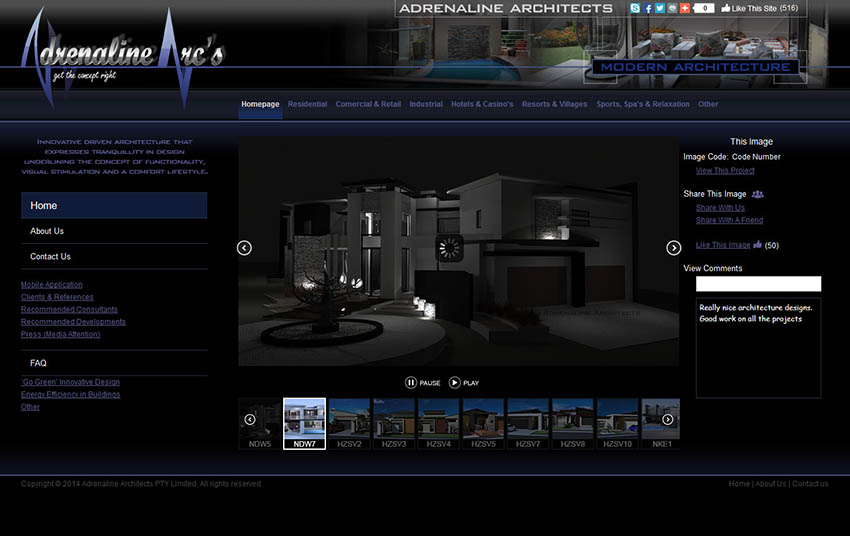Open the Residential tab
850x536 pixels.
tap(307, 104)
